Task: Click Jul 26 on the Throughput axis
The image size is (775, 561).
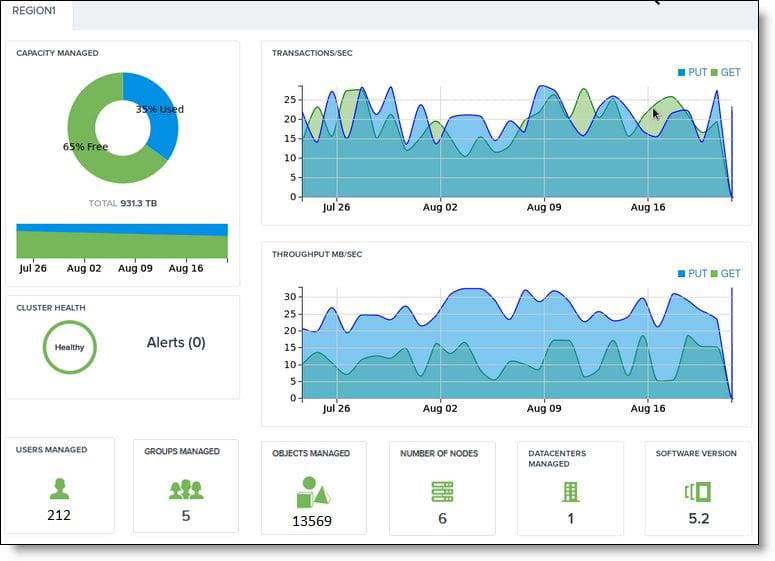Action: point(336,408)
